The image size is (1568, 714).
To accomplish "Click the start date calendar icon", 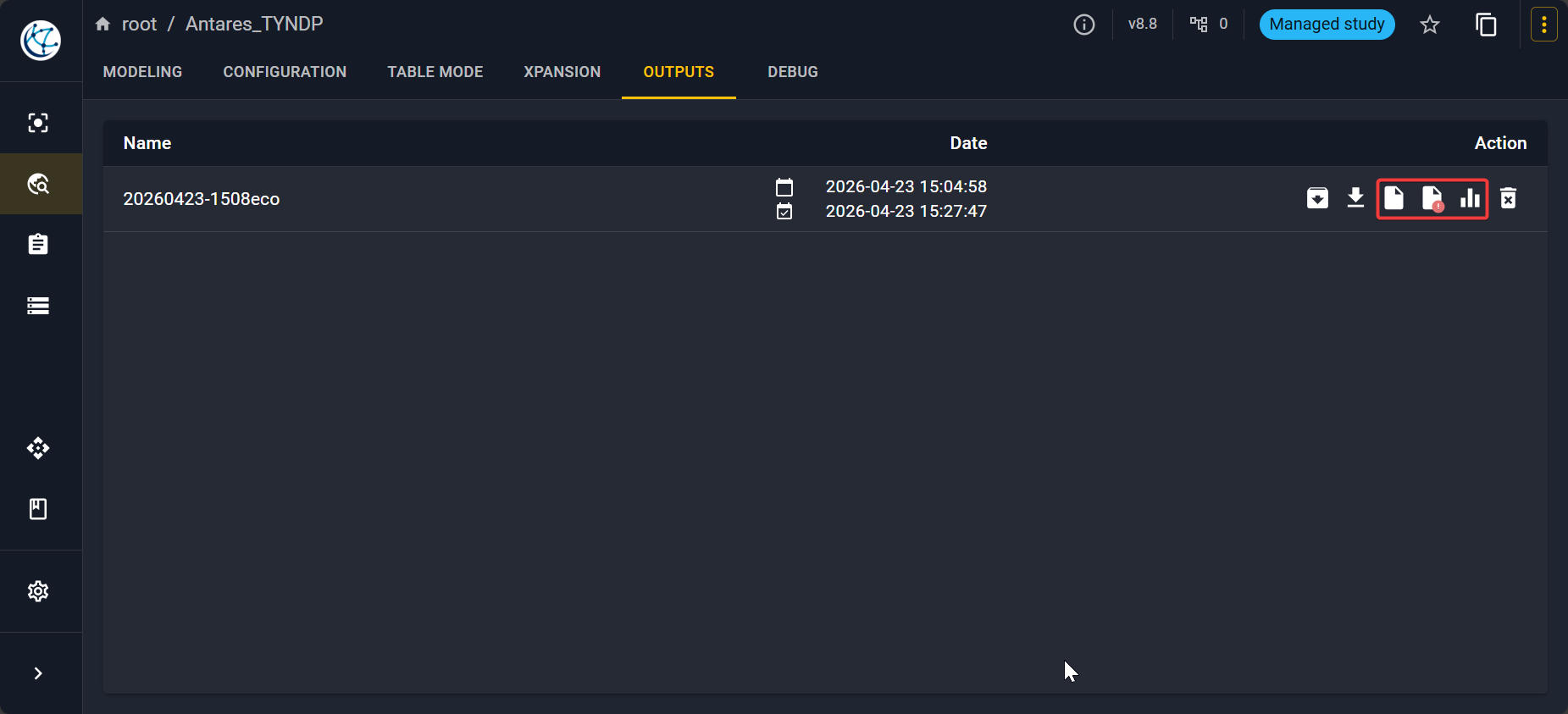I will tap(784, 186).
